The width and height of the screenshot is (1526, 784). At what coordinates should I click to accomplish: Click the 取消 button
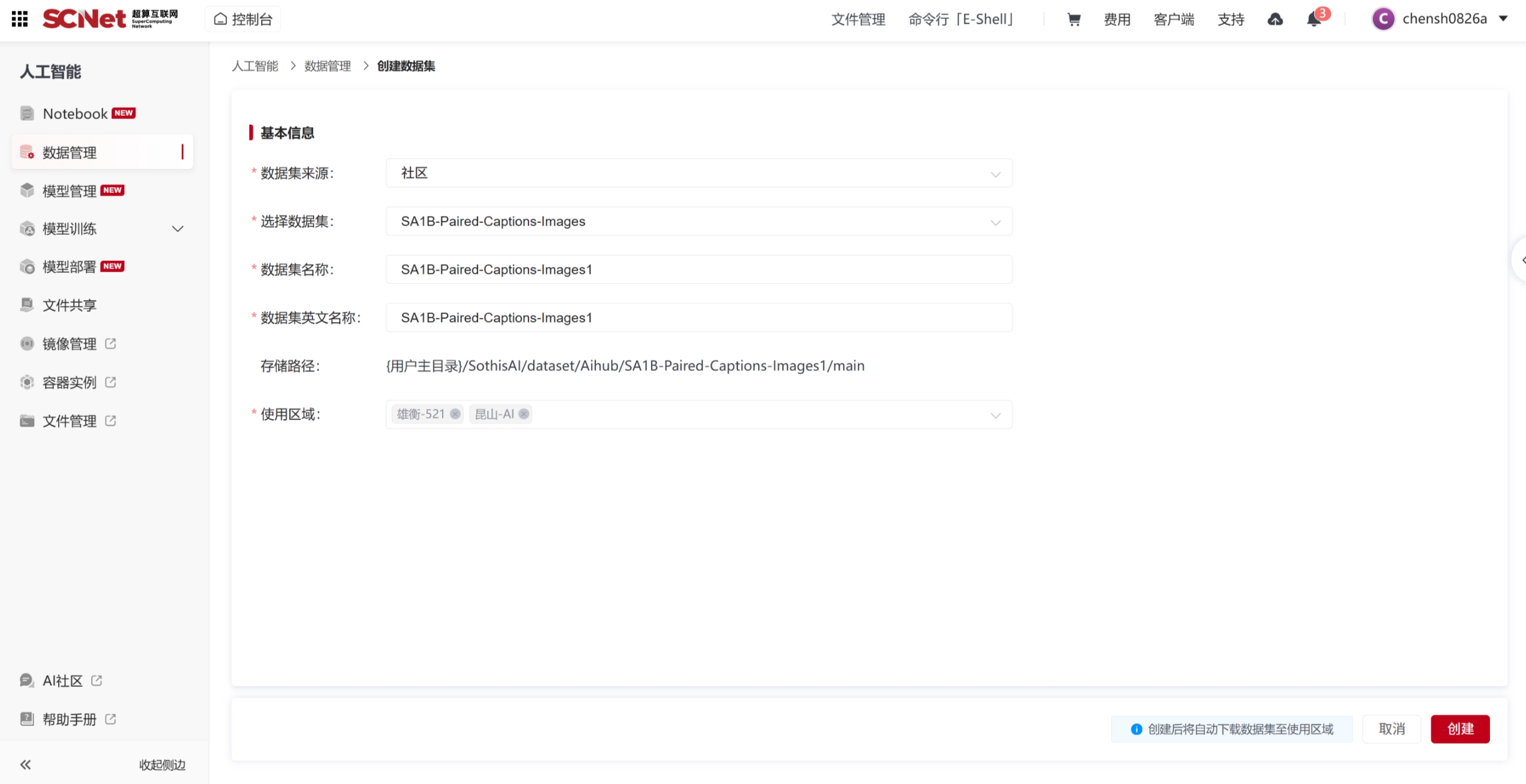[1392, 729]
